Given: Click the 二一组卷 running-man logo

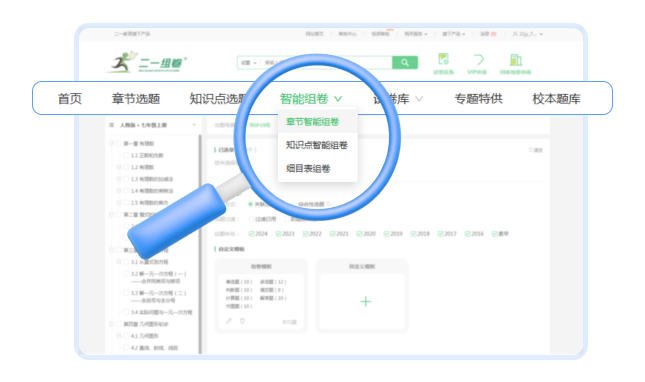Looking at the screenshot, I should (x=146, y=63).
